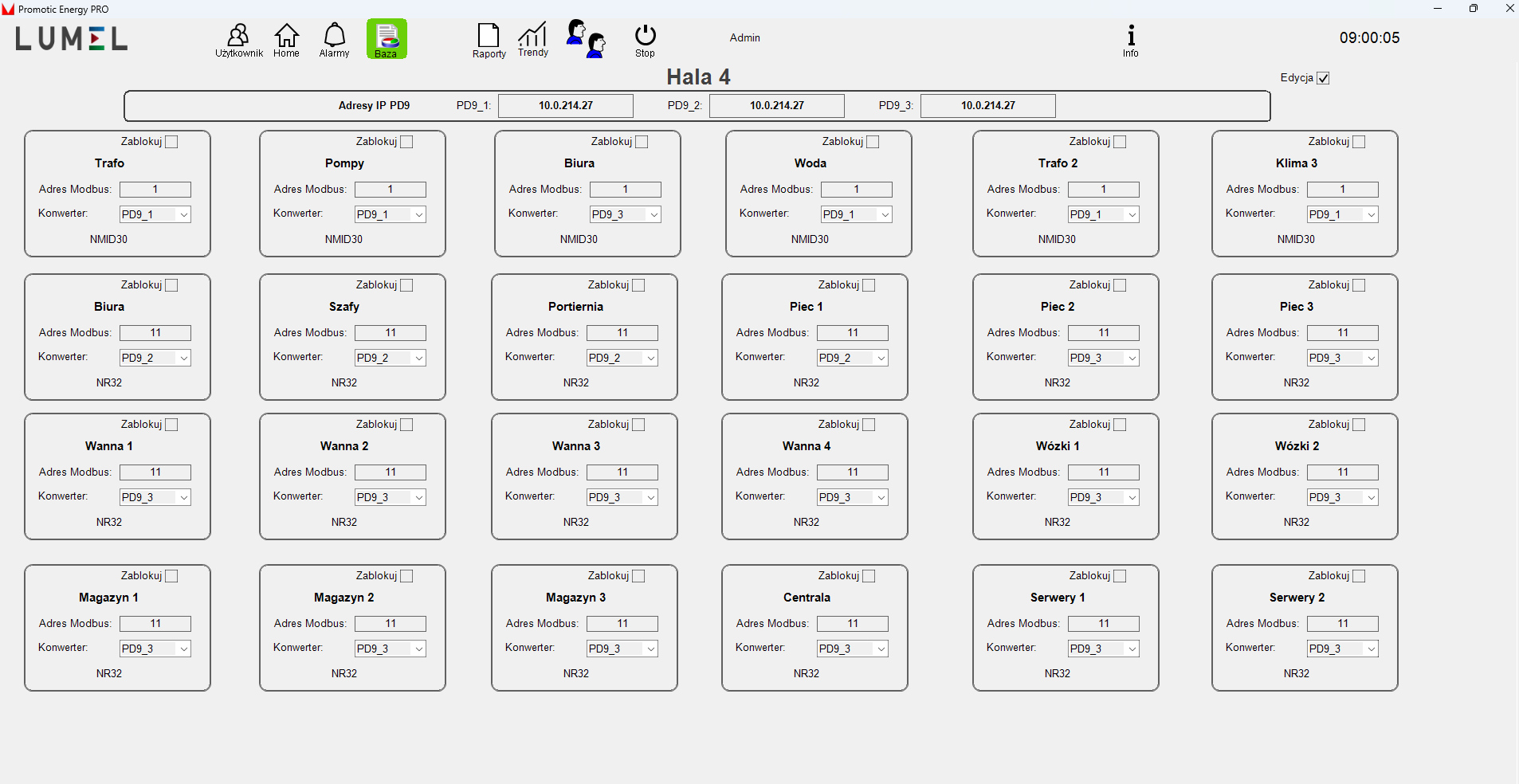The image size is (1519, 784).
Task: Click Adres Modbus field in Centrala panel
Action: click(853, 624)
